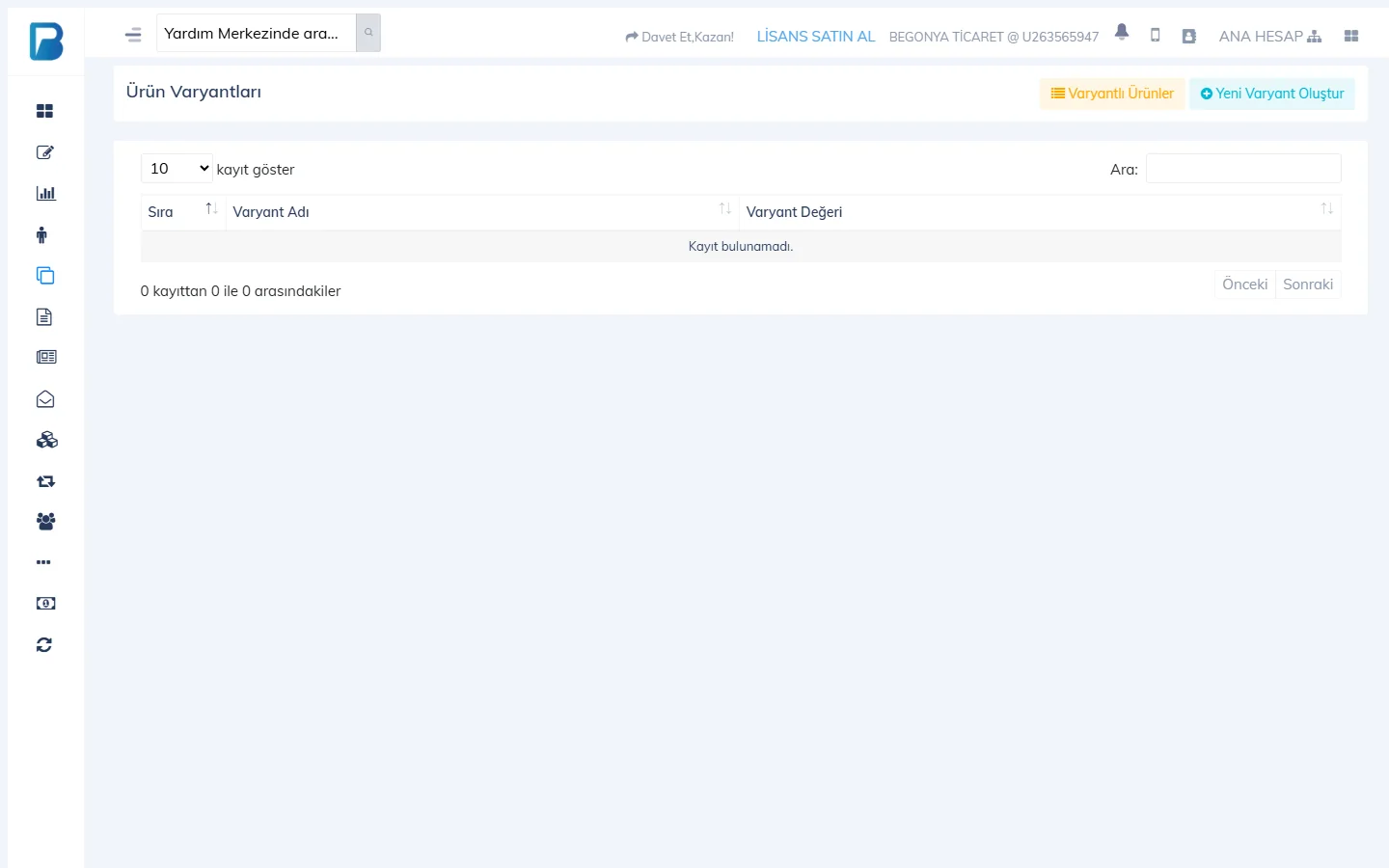
Task: Click the Önceki pagination button
Action: point(1244,285)
